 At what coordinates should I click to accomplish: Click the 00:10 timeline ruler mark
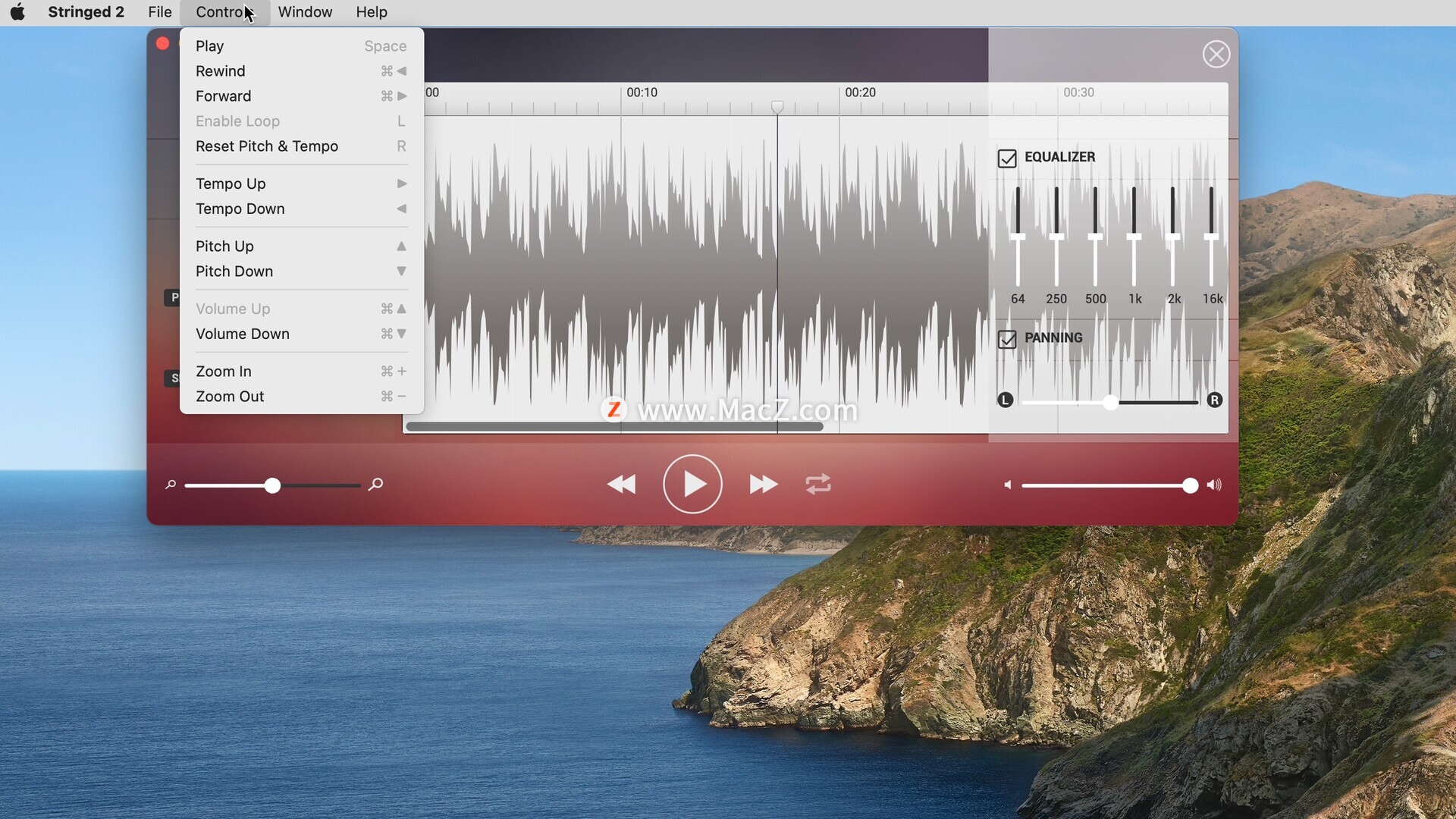642,93
